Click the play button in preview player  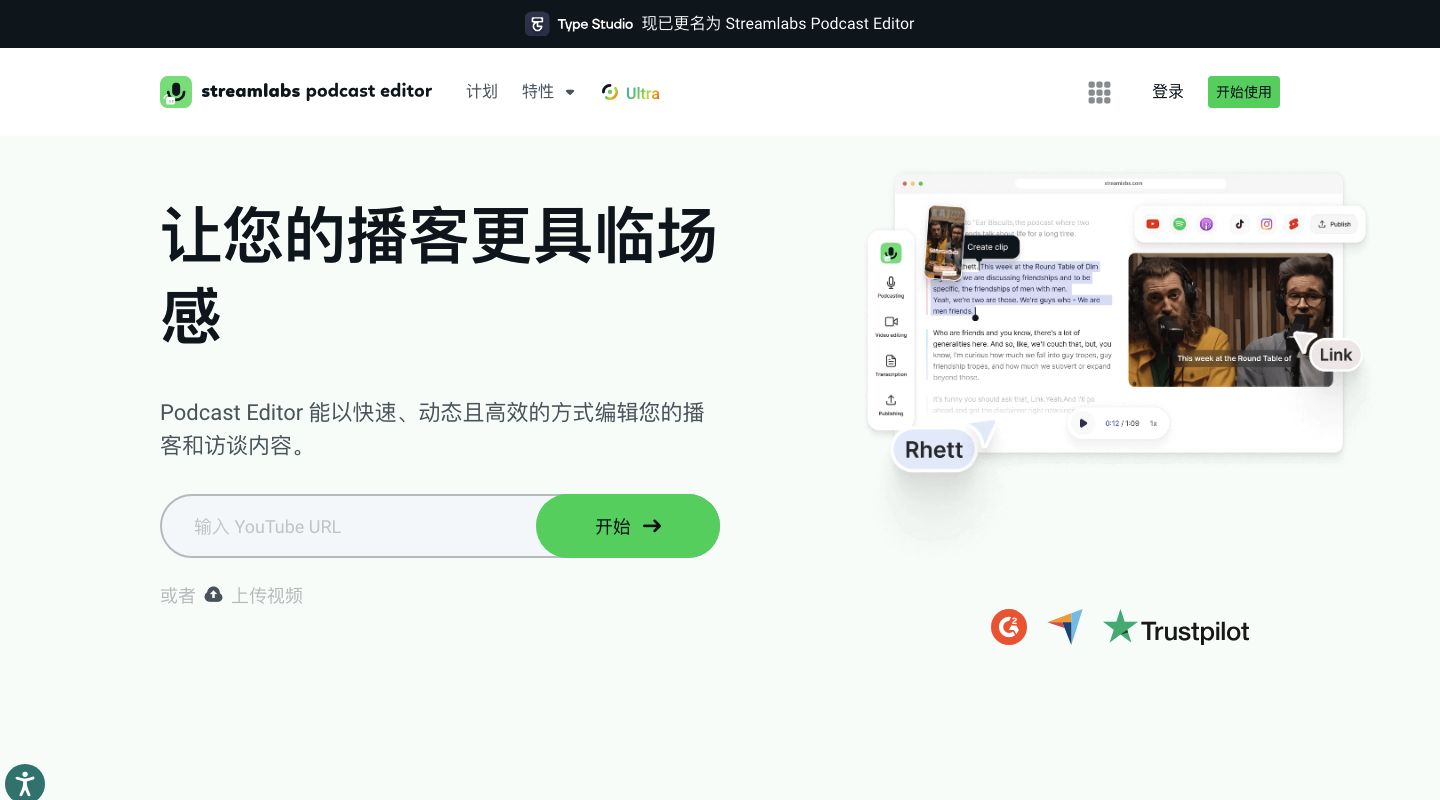(1083, 423)
